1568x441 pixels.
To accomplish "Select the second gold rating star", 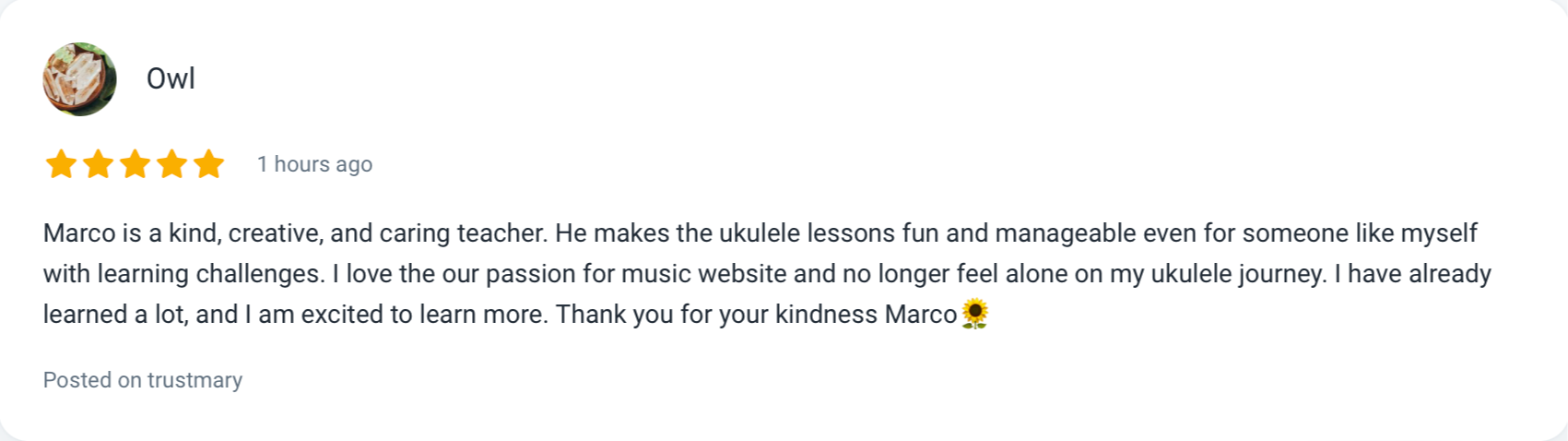I will click(x=98, y=164).
